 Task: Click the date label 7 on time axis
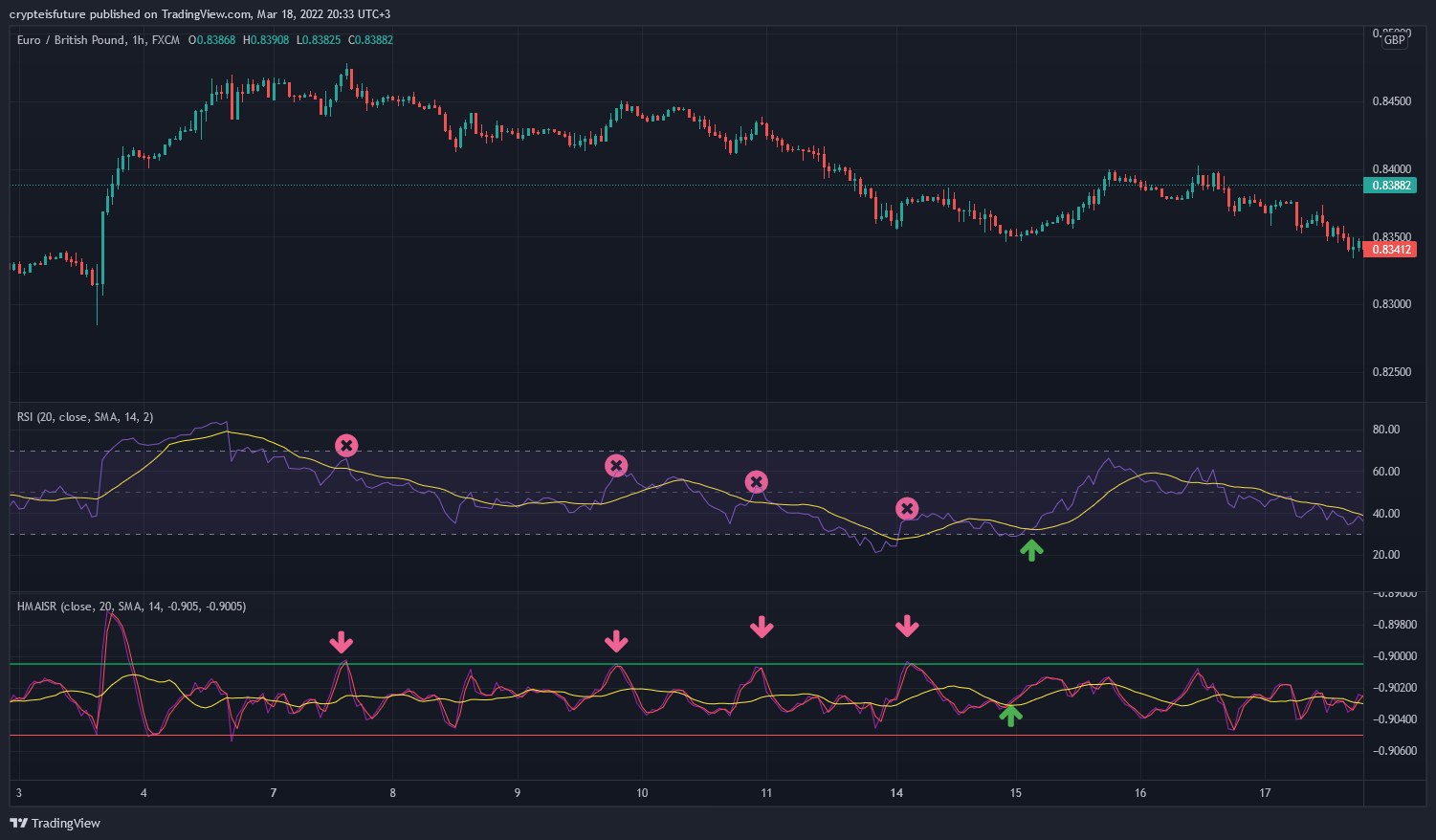(274, 793)
